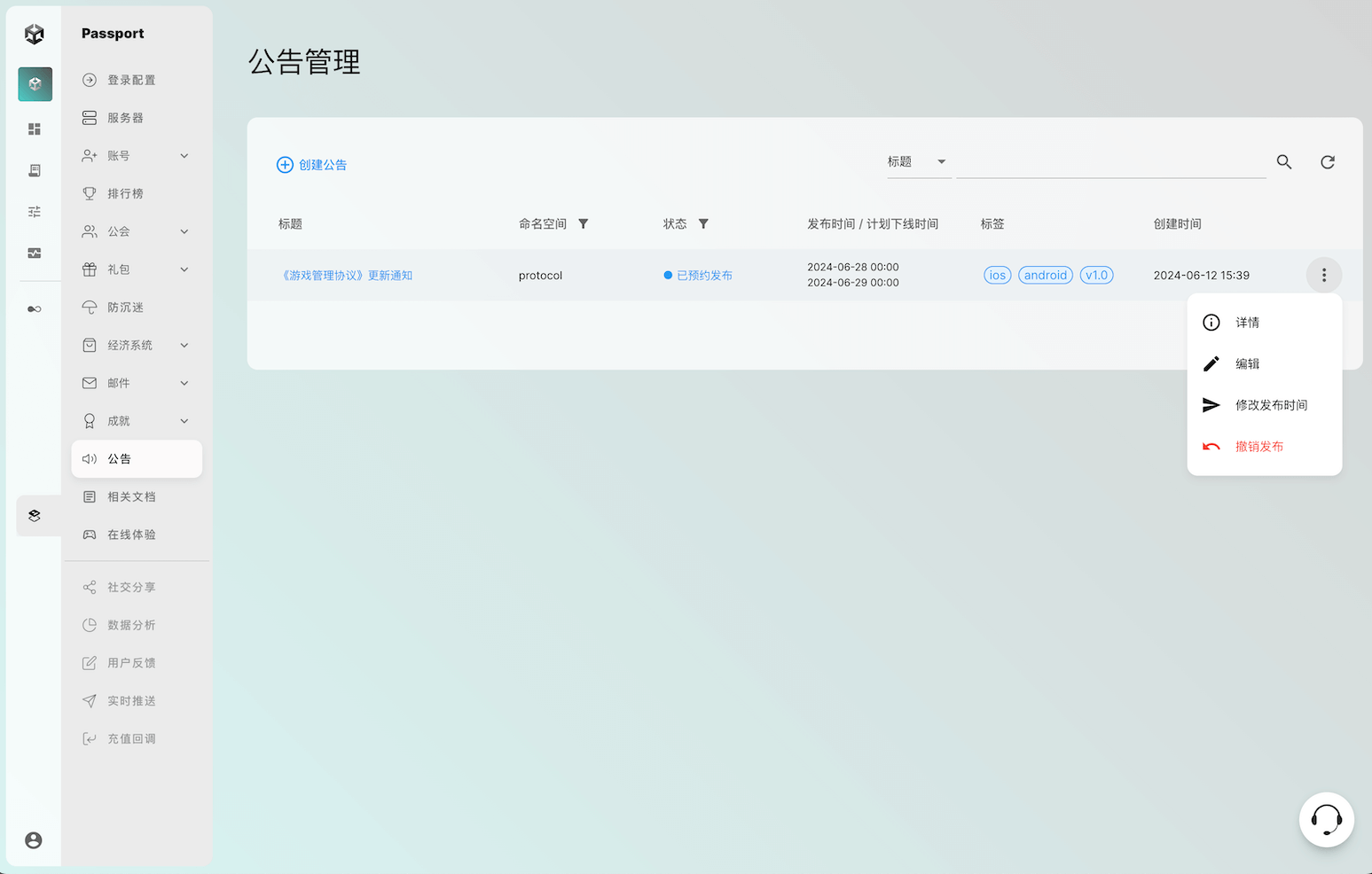Click the user profile icon at the bottom left
This screenshot has width=1372, height=874.
pyautogui.click(x=34, y=840)
